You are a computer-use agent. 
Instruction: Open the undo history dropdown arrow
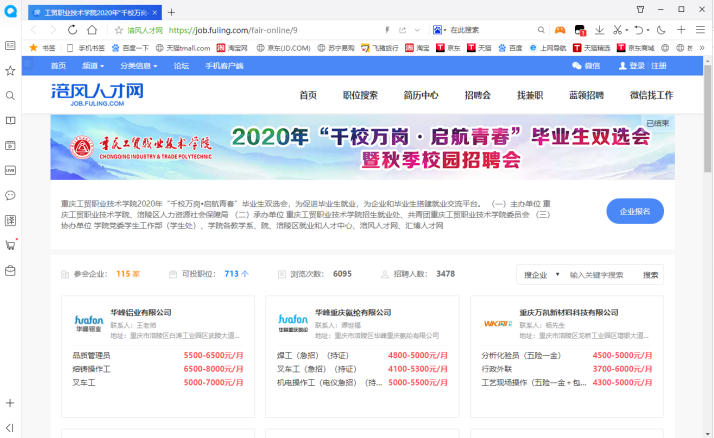tap(648, 31)
